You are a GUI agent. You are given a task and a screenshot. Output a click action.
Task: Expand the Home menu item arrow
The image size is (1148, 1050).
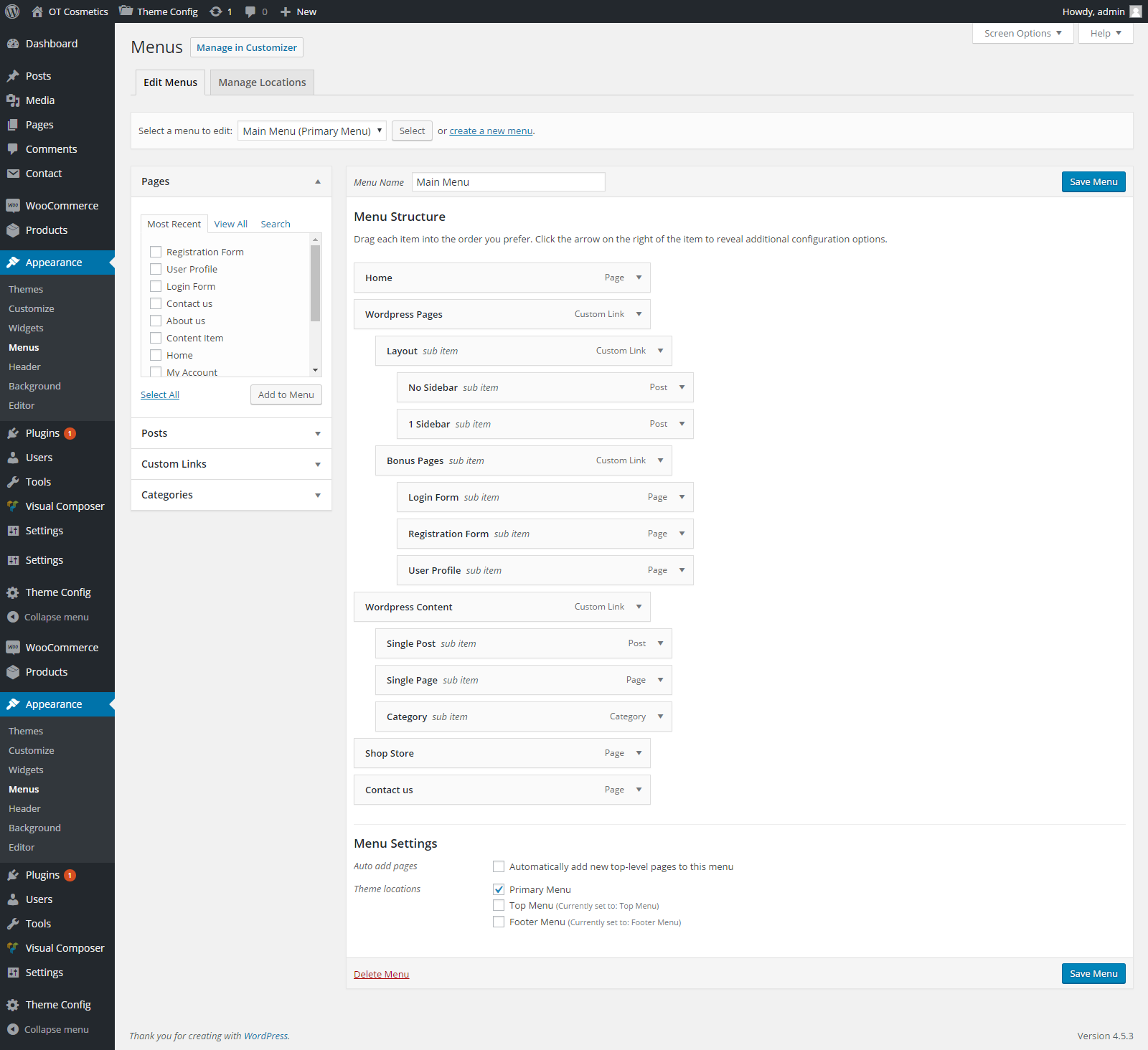pyautogui.click(x=639, y=278)
